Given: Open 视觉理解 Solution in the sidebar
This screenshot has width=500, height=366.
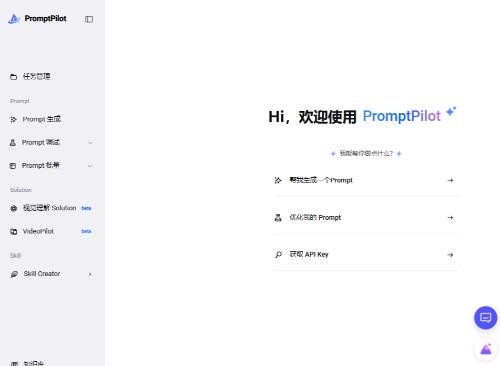Looking at the screenshot, I should click(x=49, y=208).
